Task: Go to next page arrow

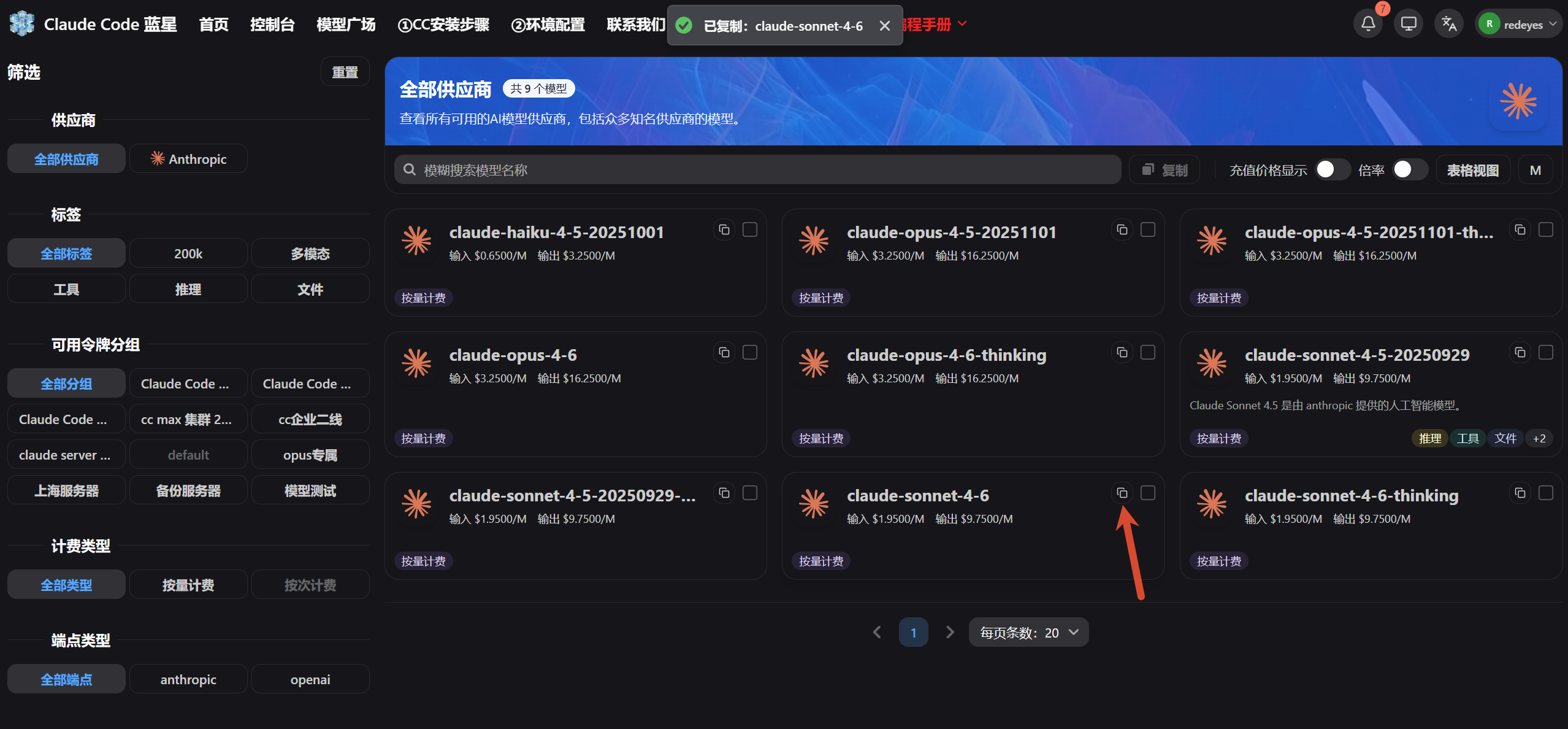Action: pos(950,632)
